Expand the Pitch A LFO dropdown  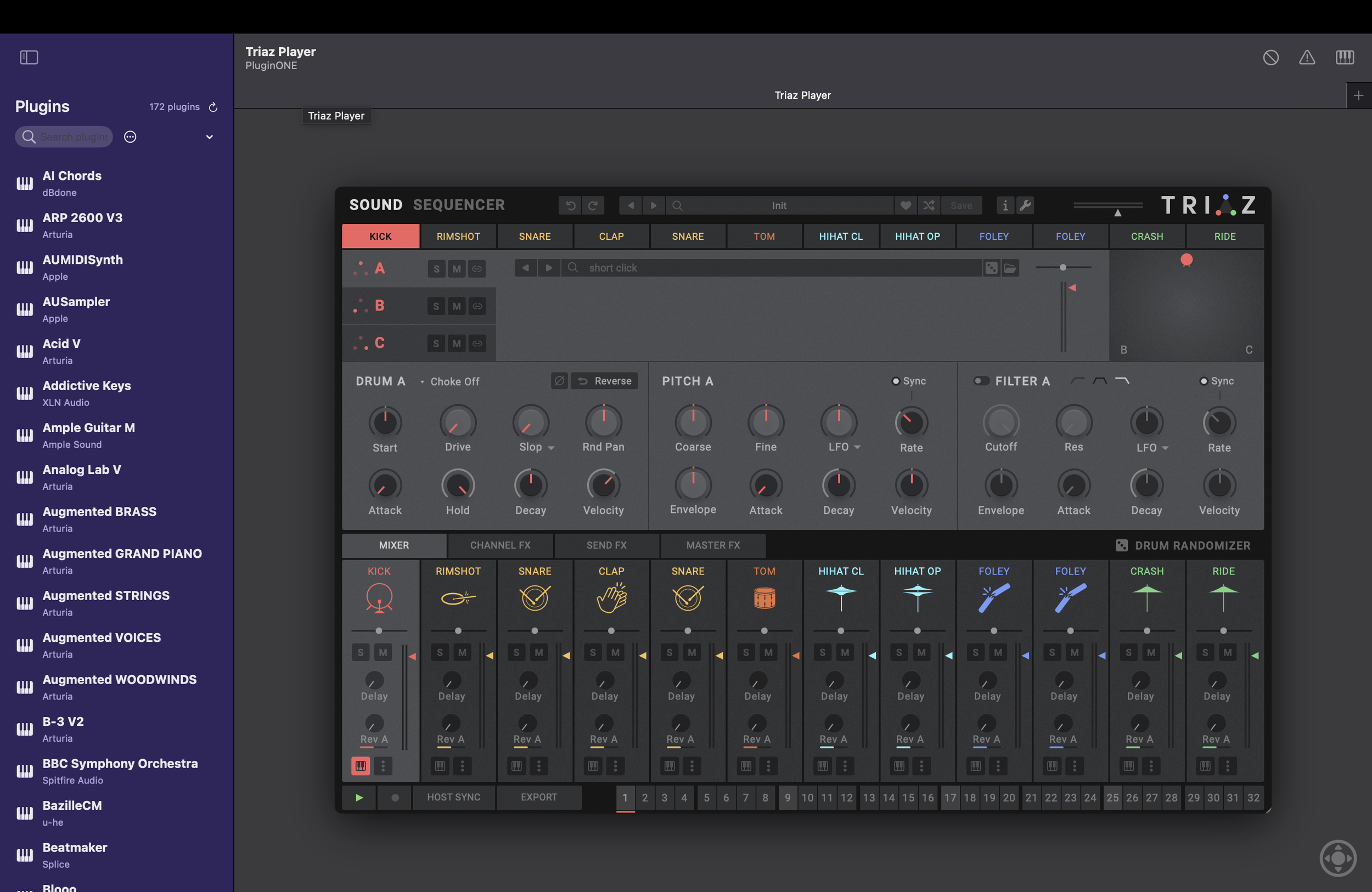857,447
